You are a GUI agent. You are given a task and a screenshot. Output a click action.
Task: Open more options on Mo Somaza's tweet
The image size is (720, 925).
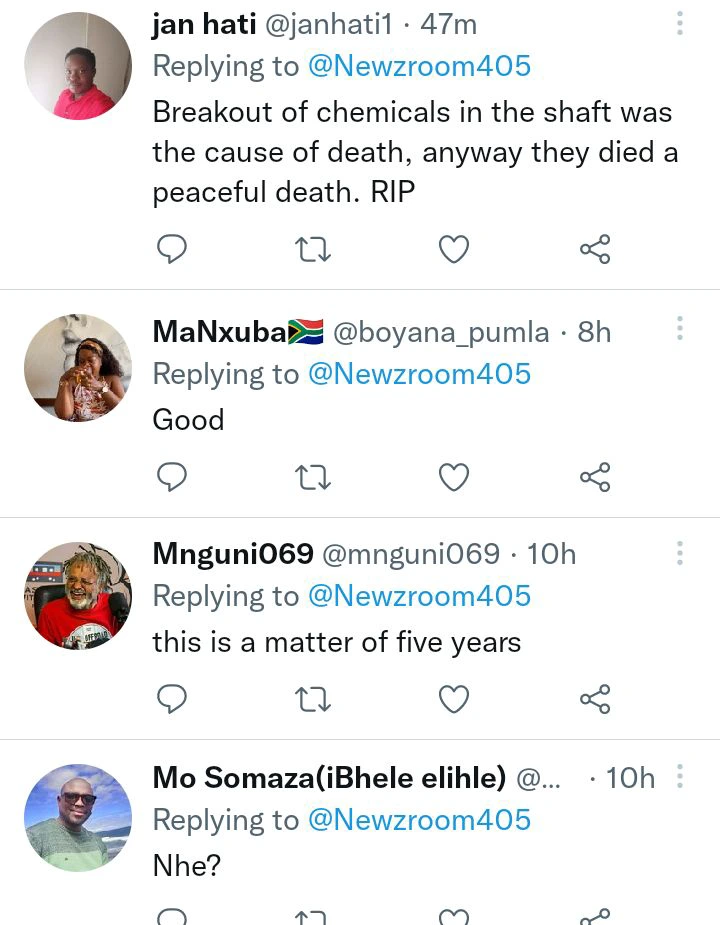(x=680, y=777)
